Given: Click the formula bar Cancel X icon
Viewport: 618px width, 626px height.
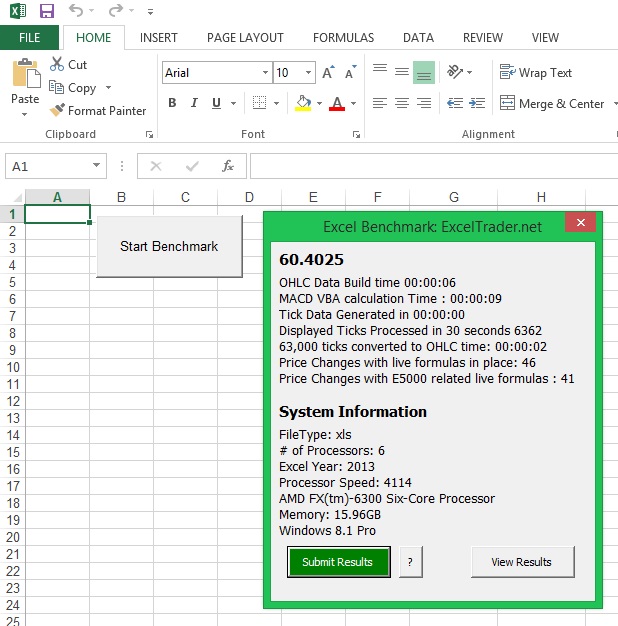Looking at the screenshot, I should 156,166.
